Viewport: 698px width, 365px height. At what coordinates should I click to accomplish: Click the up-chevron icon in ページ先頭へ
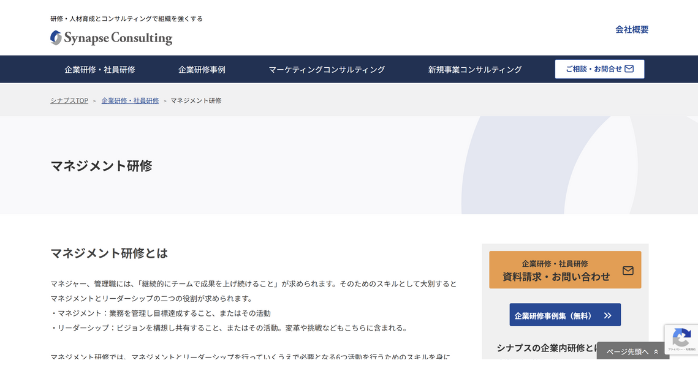656,352
